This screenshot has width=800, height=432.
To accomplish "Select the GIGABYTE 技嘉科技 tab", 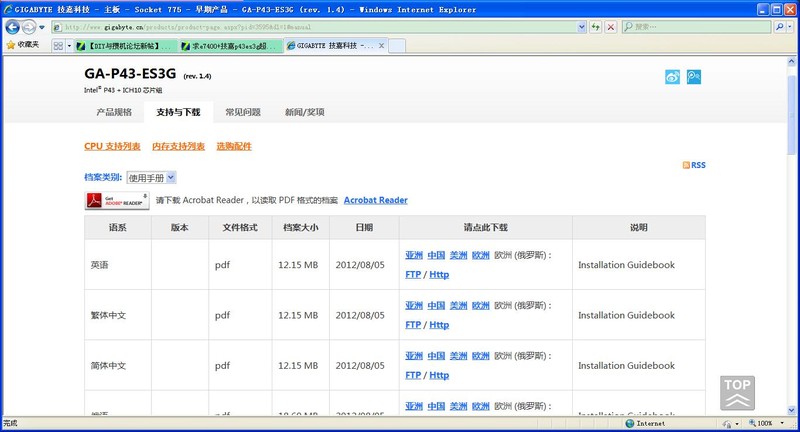I will point(330,45).
